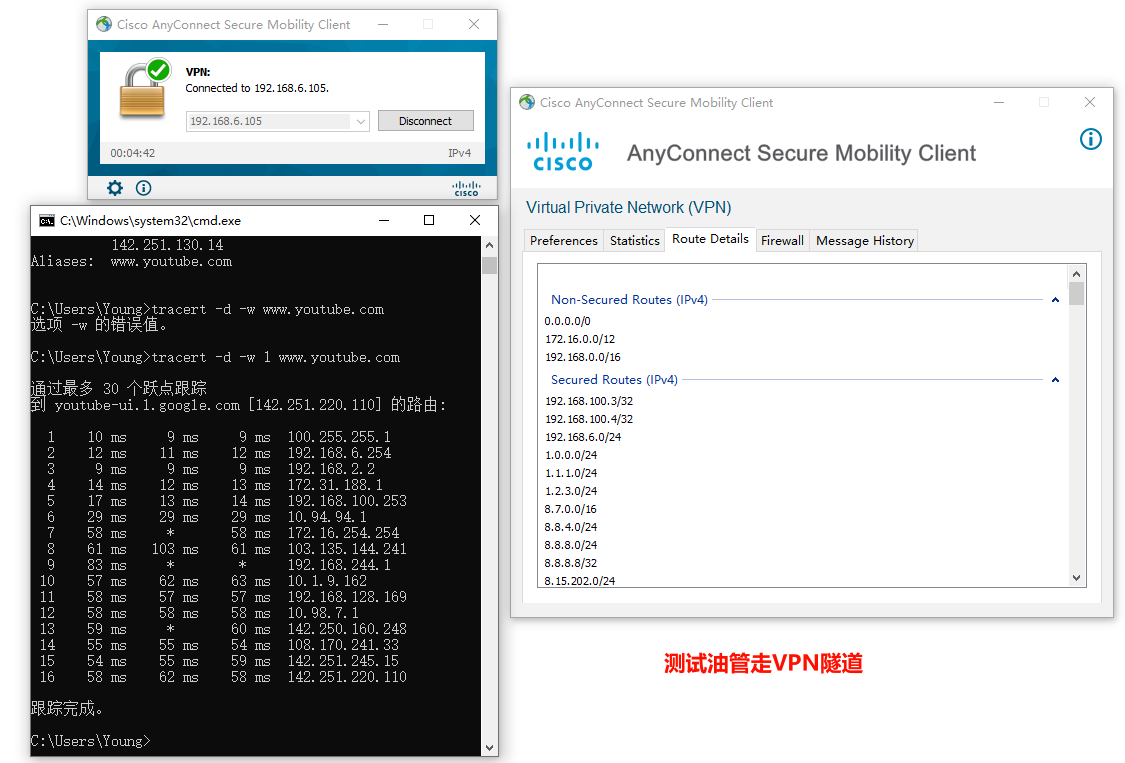Image resolution: width=1125 pixels, height=763 pixels.
Task: Select the 8.8.8.8/32 secured route
Action: click(571, 562)
